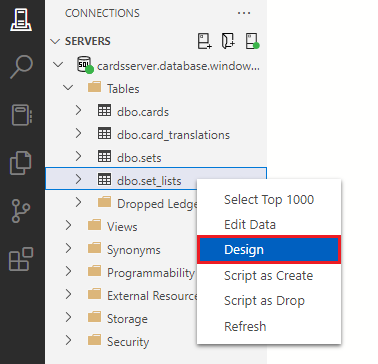Open the Source Control icon
Image resolution: width=378 pixels, height=364 pixels.
21,211
